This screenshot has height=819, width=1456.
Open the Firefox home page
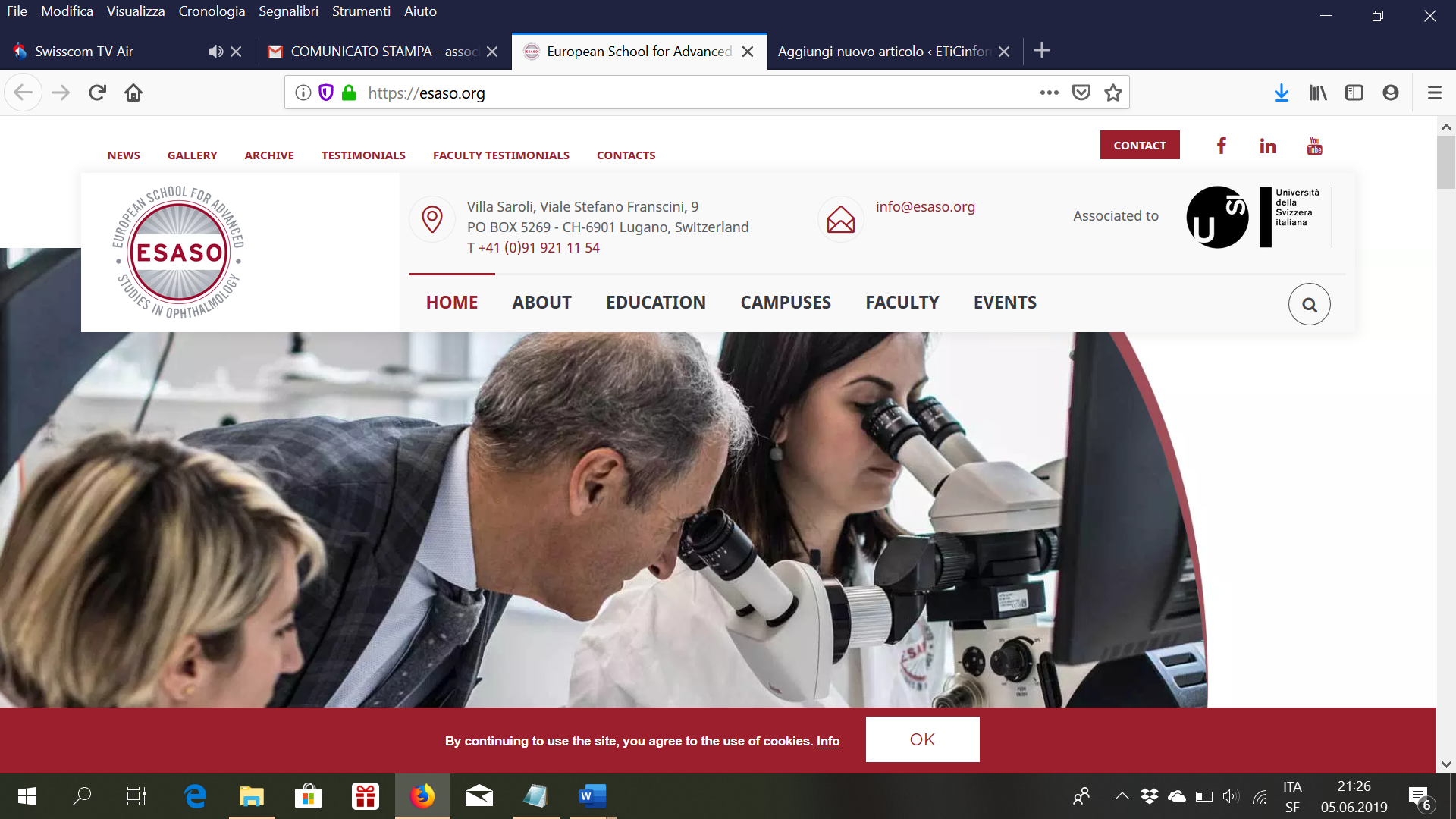[x=133, y=93]
